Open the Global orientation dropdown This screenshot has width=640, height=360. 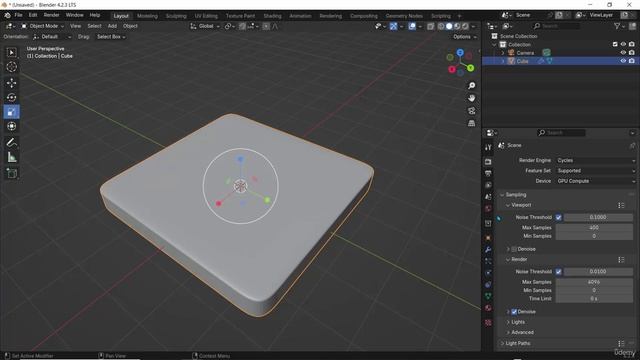coord(205,26)
